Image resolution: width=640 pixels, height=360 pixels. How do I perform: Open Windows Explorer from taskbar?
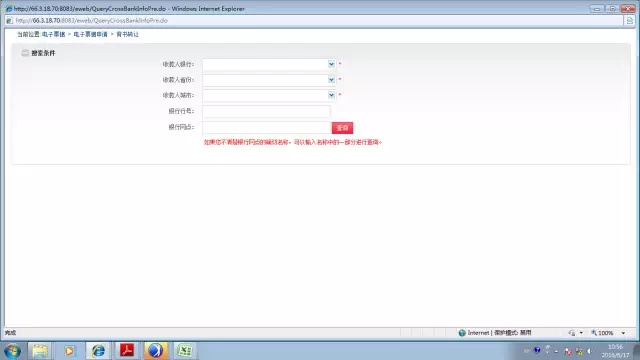40,351
